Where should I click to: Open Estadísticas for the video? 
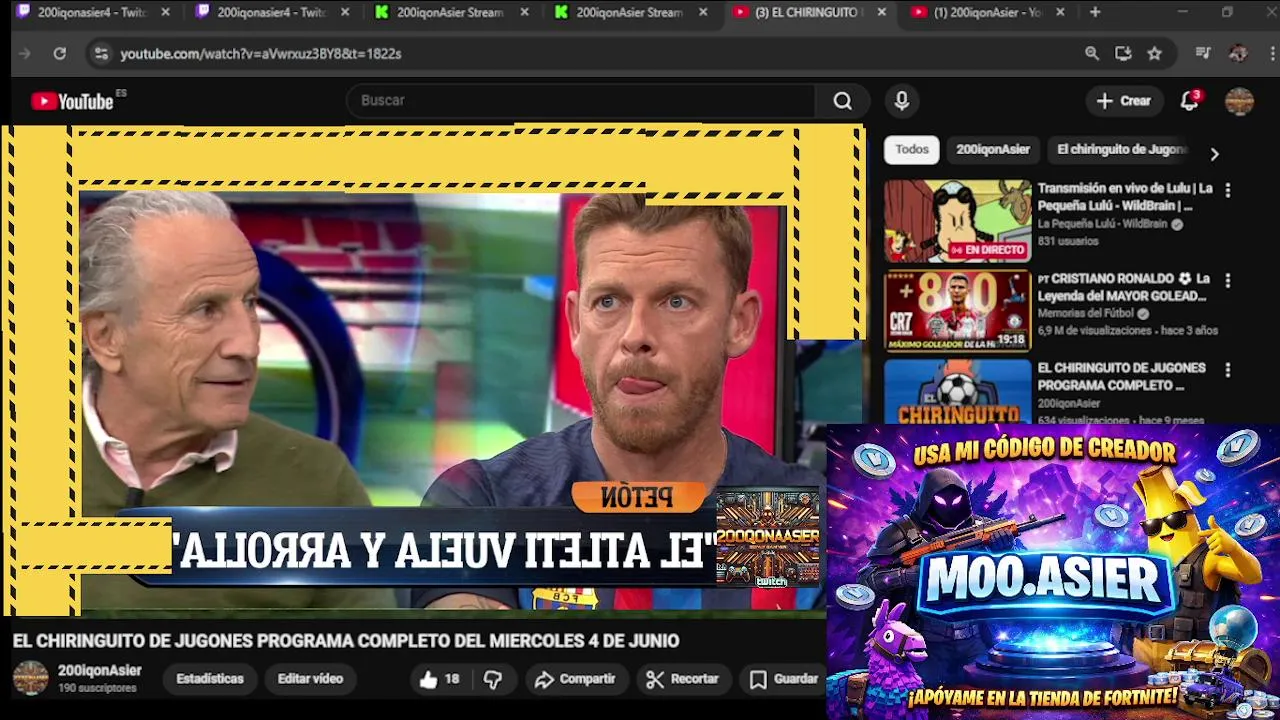(x=210, y=679)
